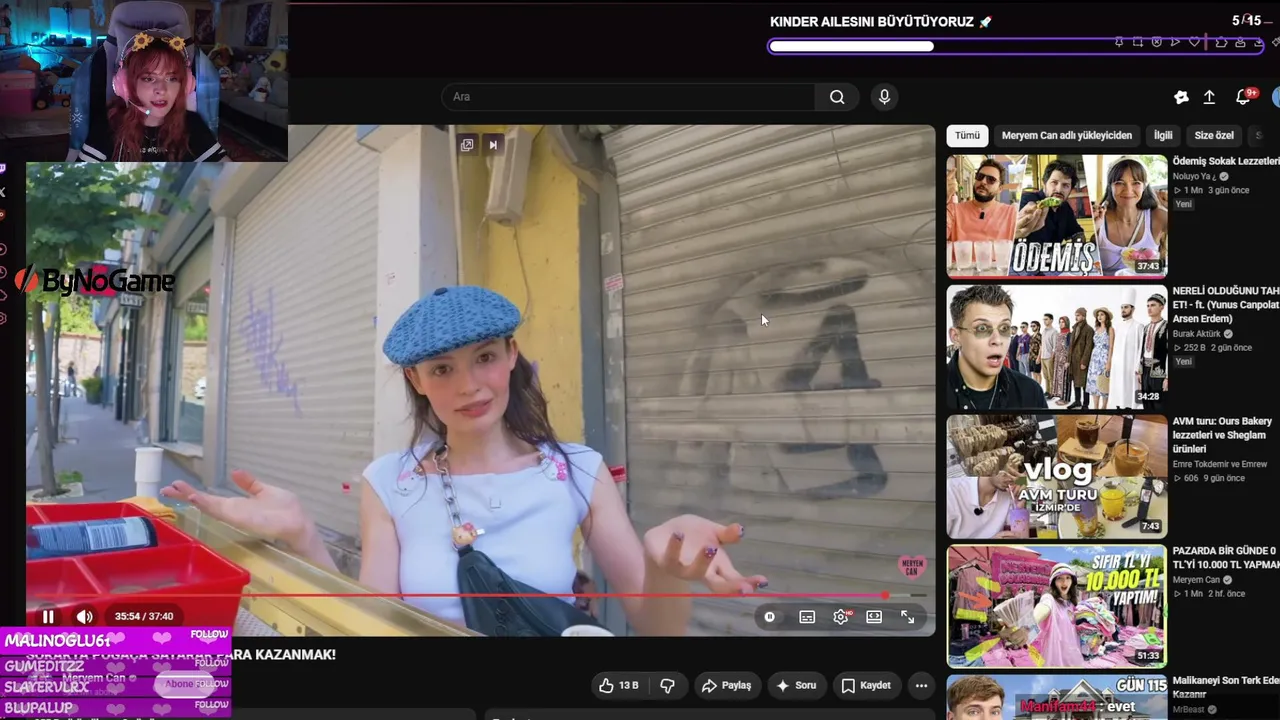Click the play triangle icon in the overlay bar

point(1175,42)
